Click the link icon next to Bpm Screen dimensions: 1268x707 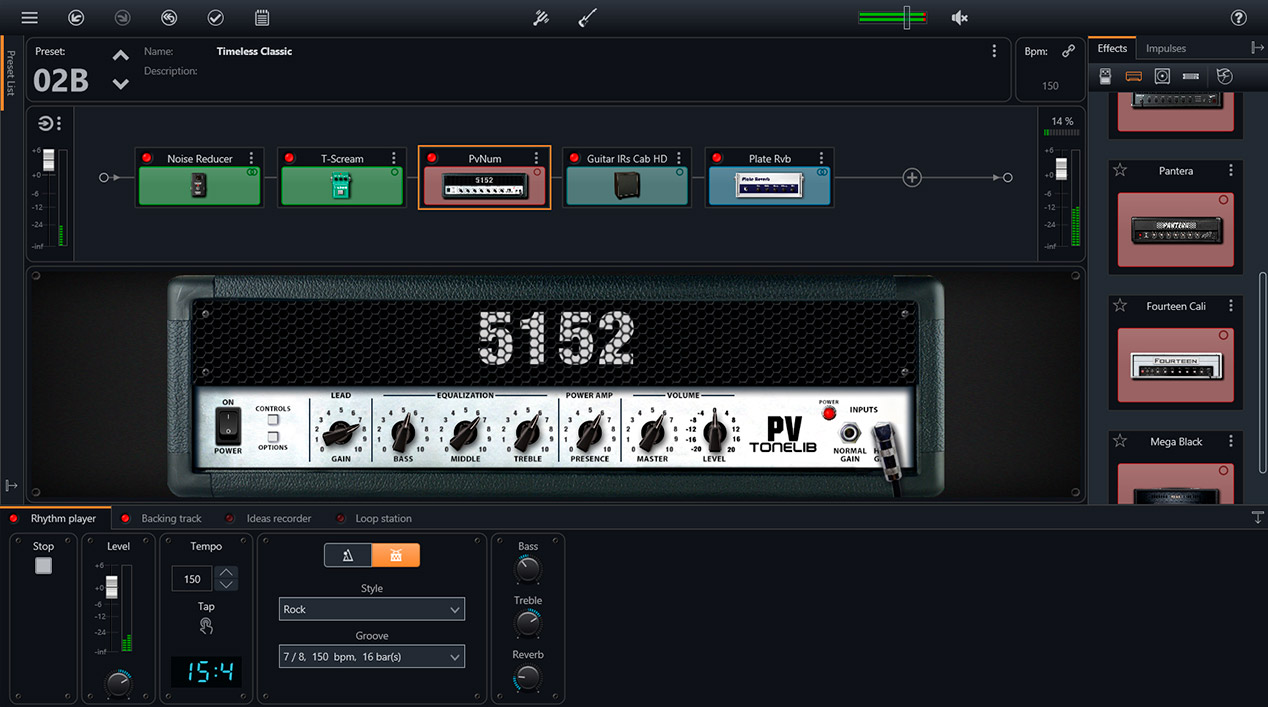click(1068, 51)
